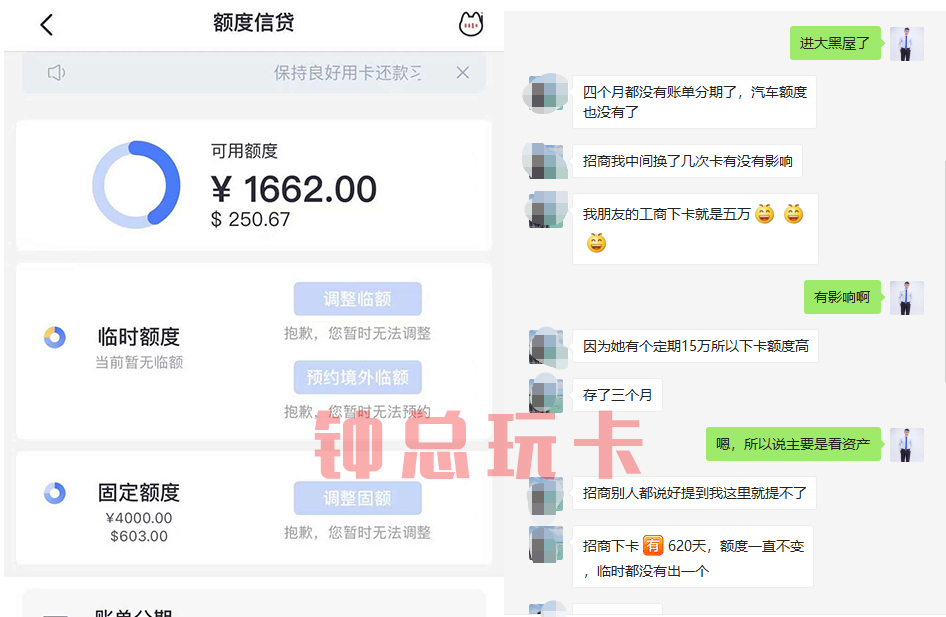Open the 临时额度 heading
This screenshot has height=617, width=946.
pos(139,337)
